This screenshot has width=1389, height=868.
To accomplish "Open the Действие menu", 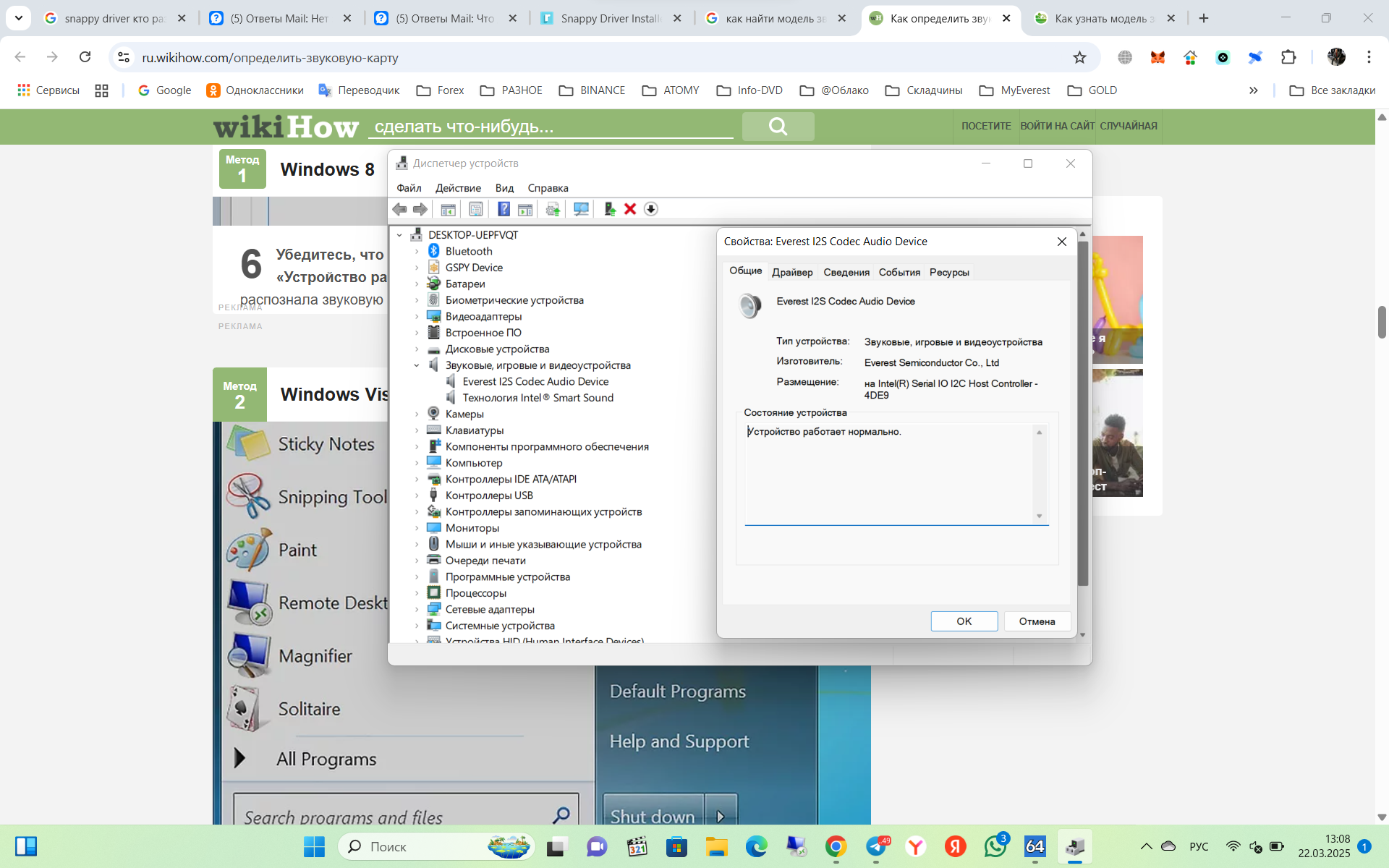I will 458,188.
